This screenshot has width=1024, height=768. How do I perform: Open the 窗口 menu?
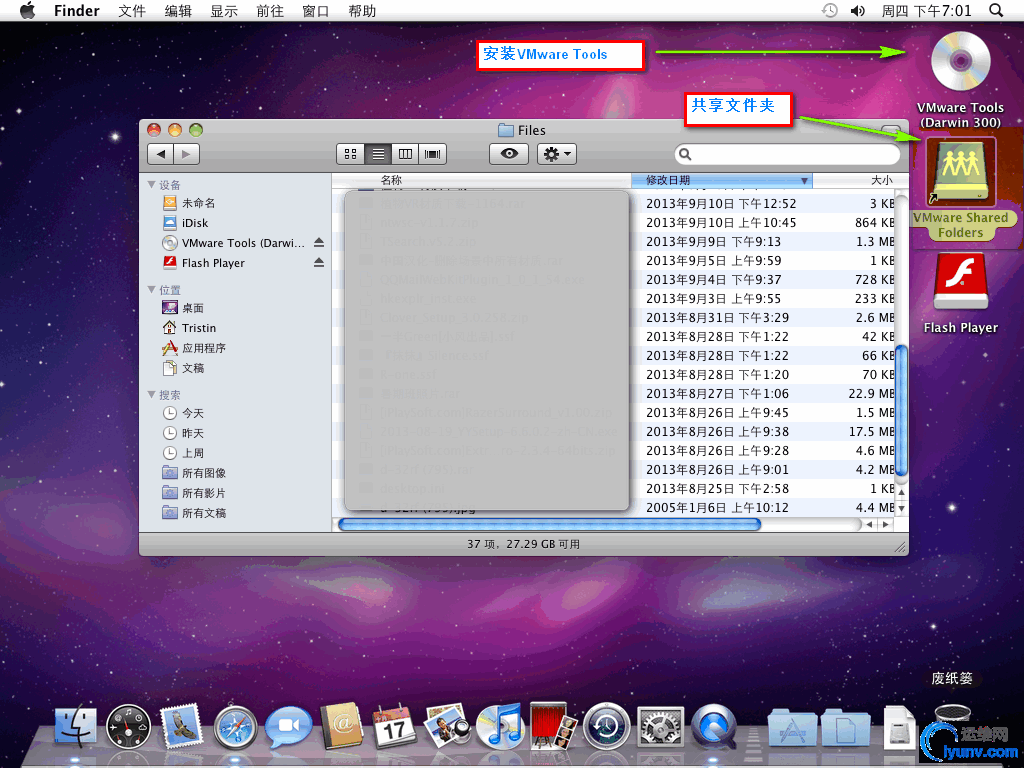316,10
